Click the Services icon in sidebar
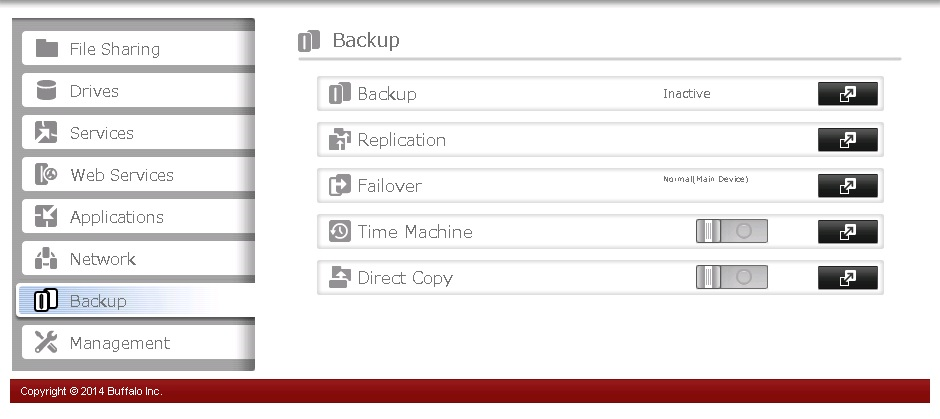940x419 pixels. [x=46, y=132]
